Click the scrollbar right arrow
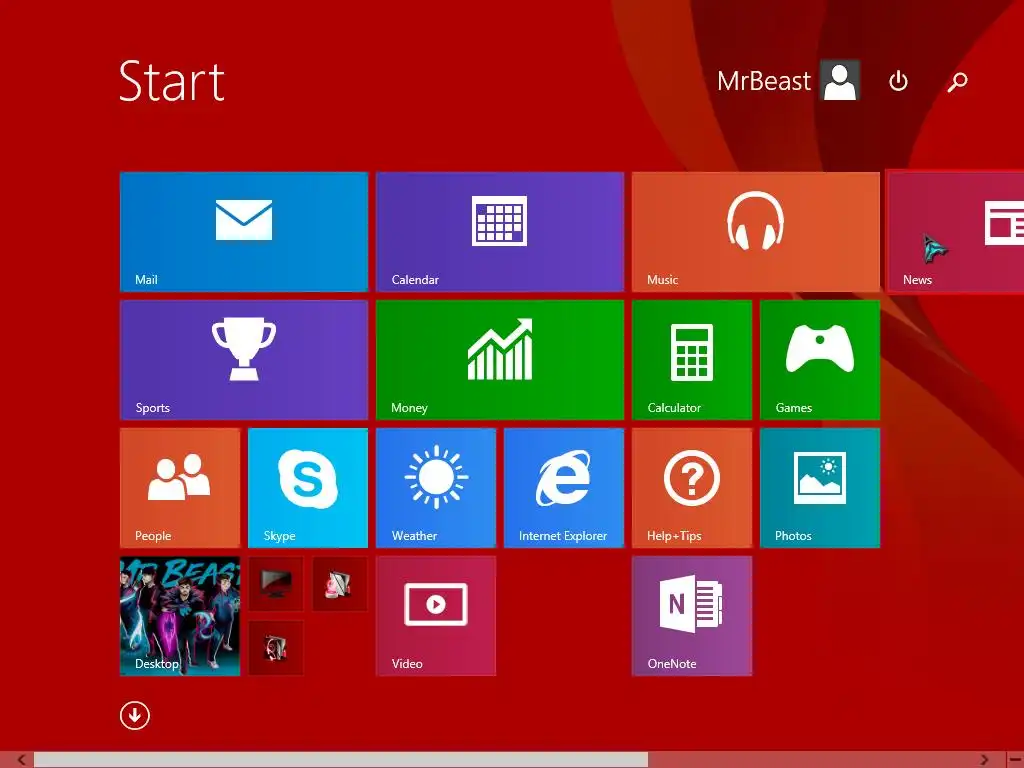Screen dimensions: 1024x768 (x=984, y=760)
